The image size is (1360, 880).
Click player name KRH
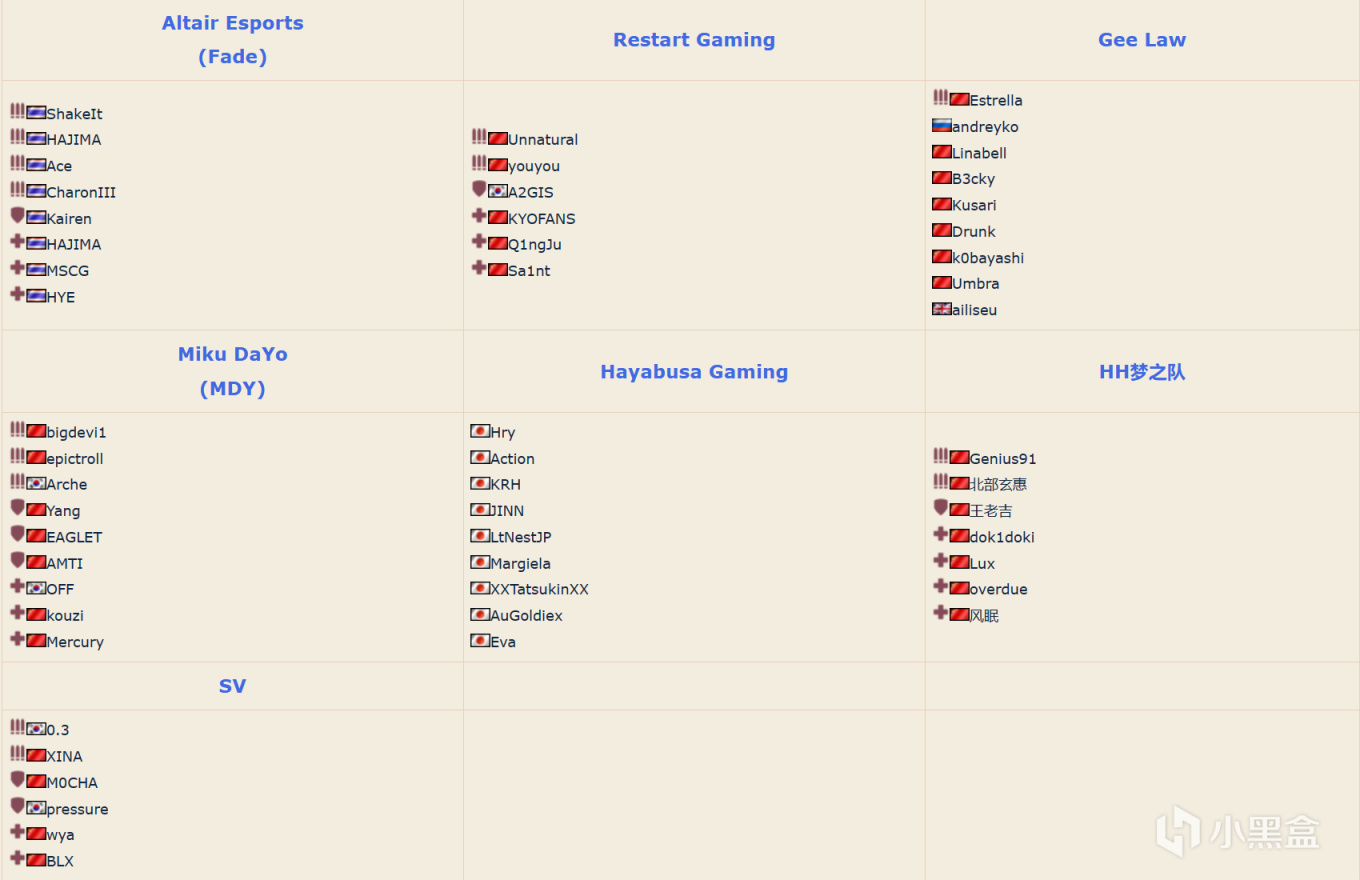(x=506, y=484)
